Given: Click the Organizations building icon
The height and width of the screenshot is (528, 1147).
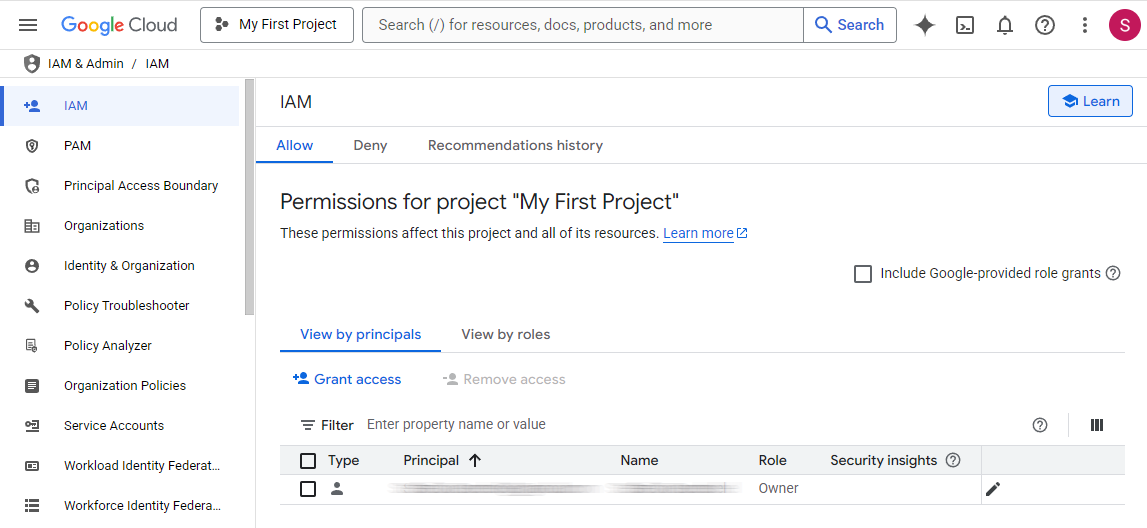Looking at the screenshot, I should 31,226.
